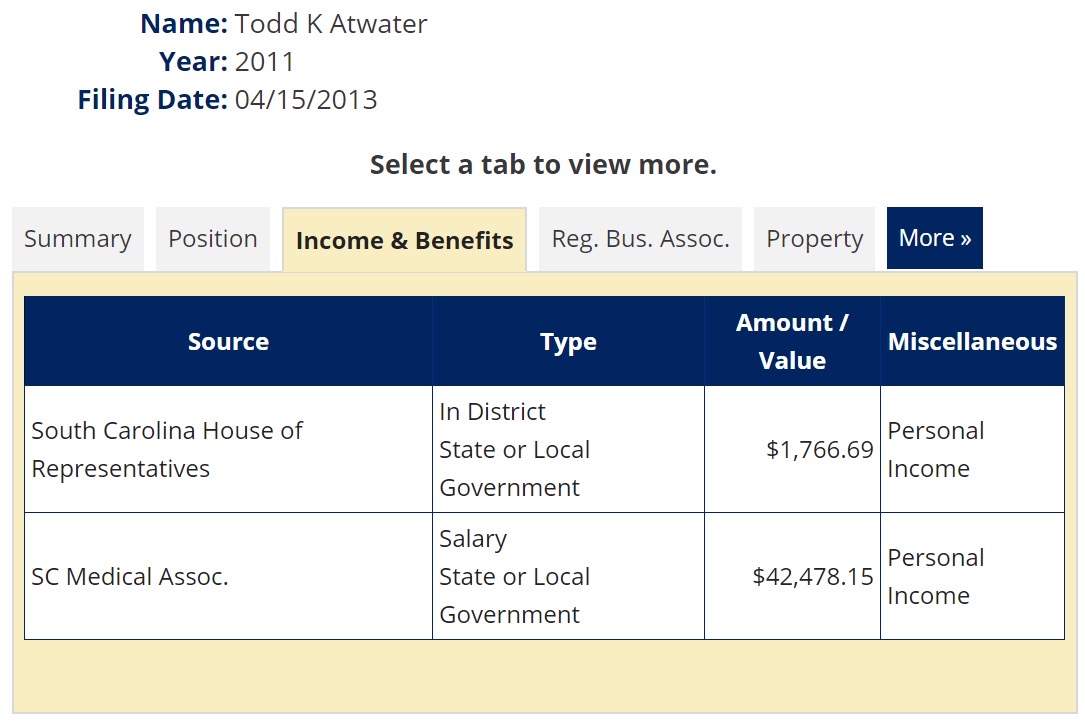1085x727 pixels.
Task: Select the SC Medical Assoc. source cell
Action: [x=130, y=577]
